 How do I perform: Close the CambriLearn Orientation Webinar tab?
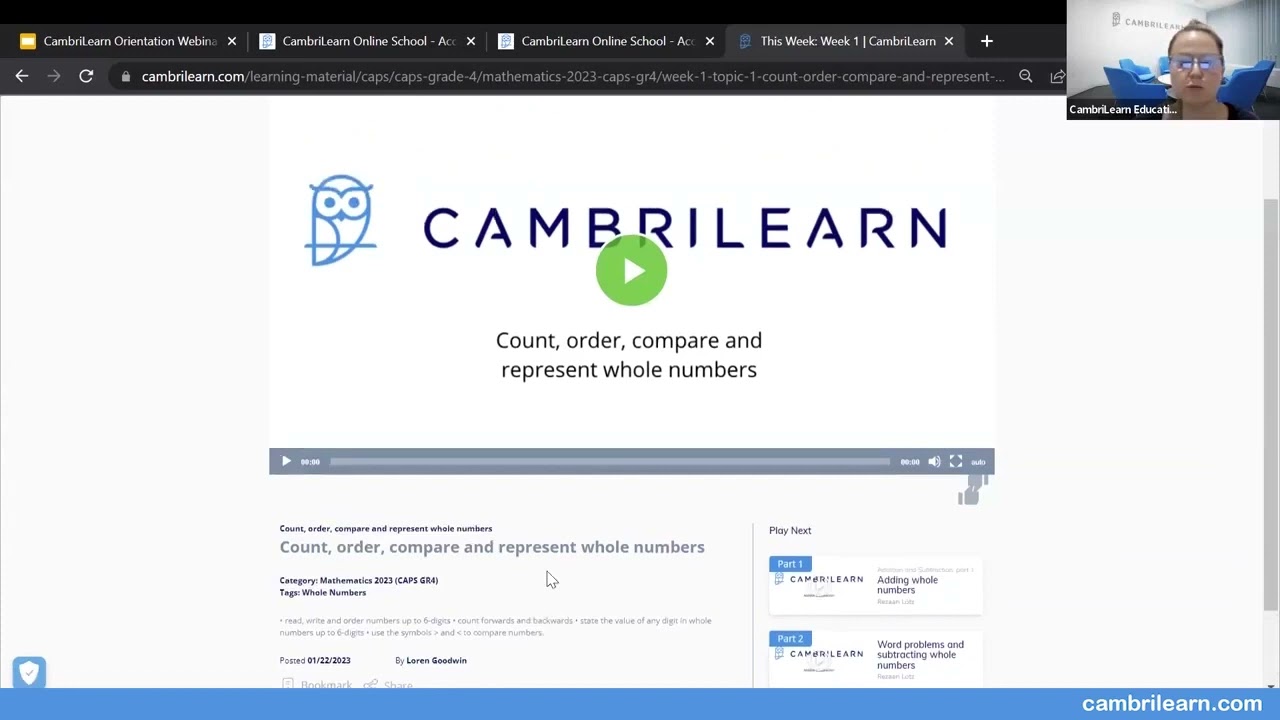point(232,41)
